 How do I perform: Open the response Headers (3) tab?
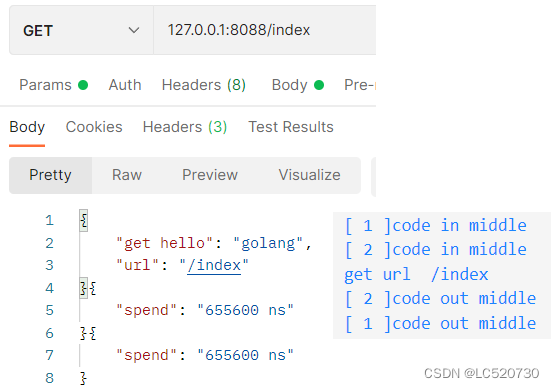coord(185,127)
